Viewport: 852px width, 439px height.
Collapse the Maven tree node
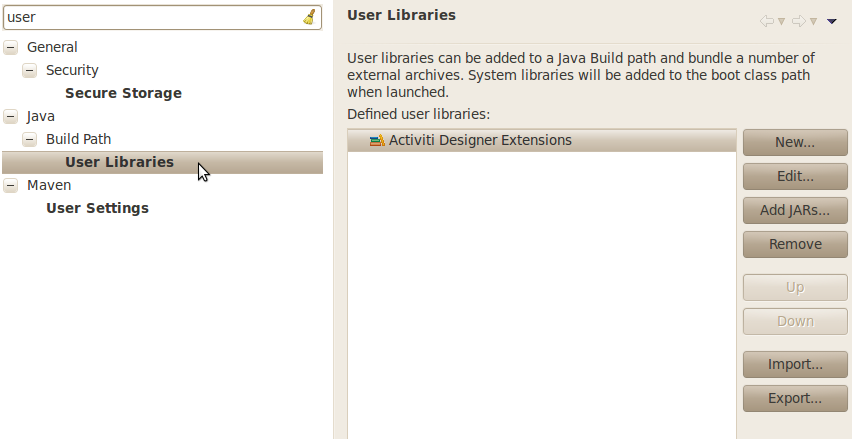point(10,185)
